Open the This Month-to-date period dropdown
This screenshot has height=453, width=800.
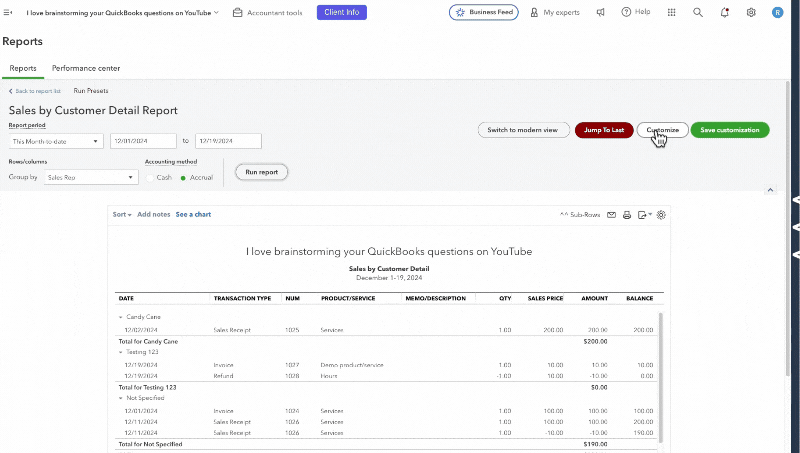[56, 141]
